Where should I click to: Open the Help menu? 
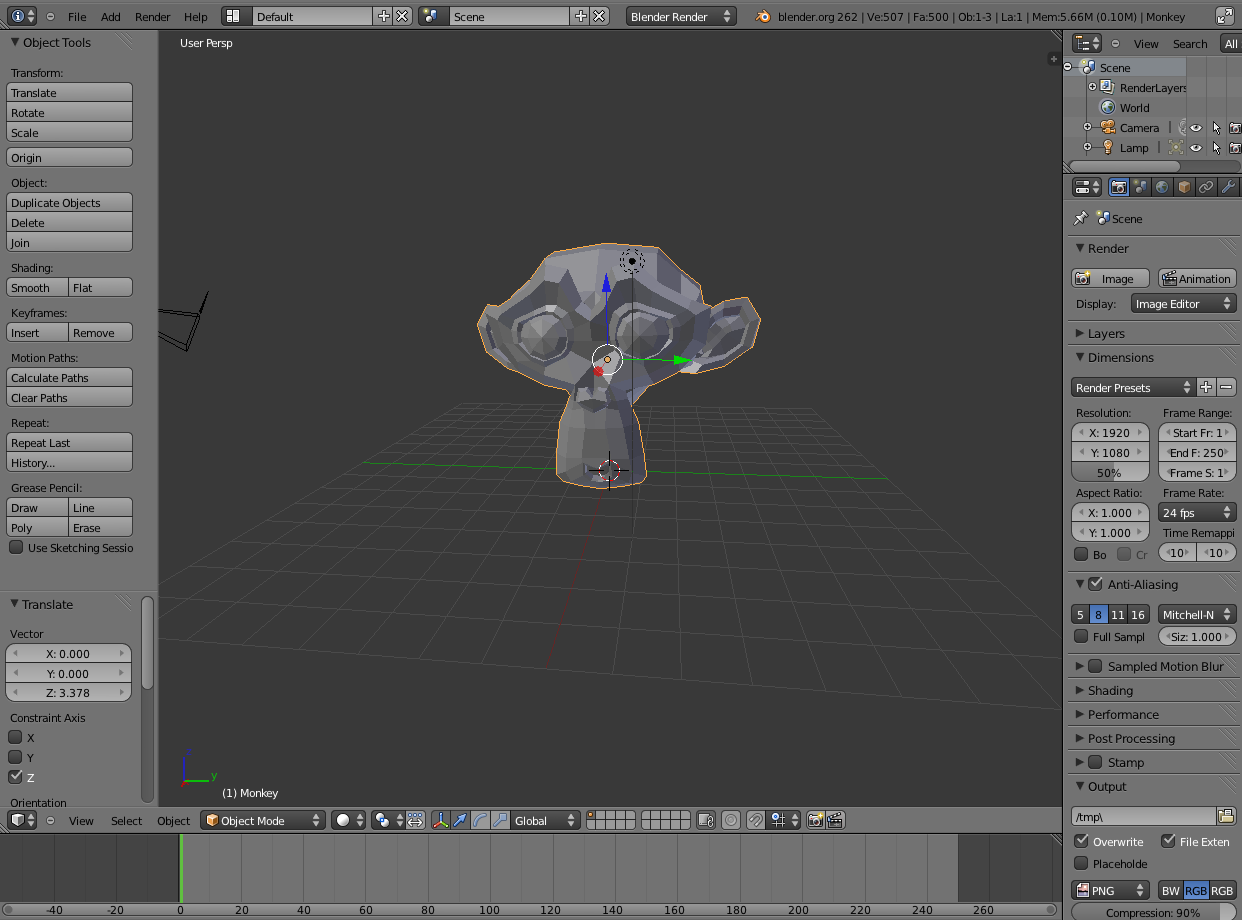[196, 17]
